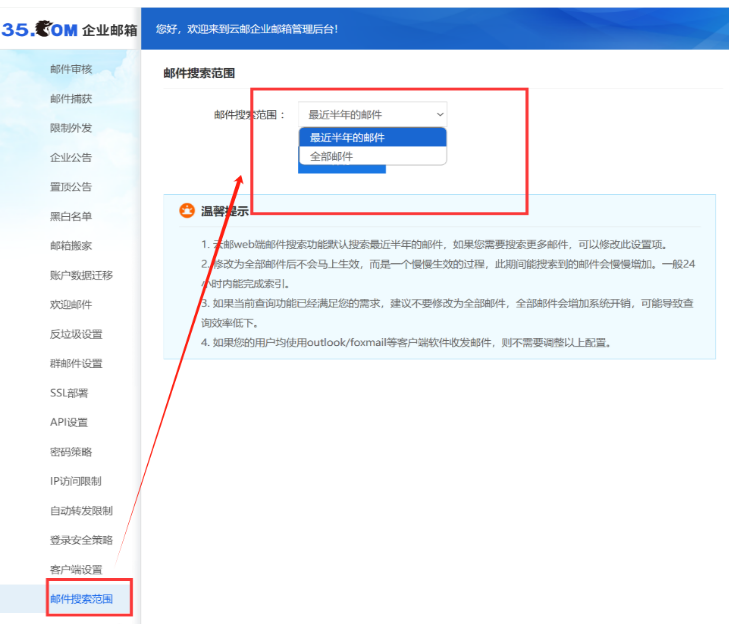Click the blue save button under dropdown
The height and width of the screenshot is (624, 729).
[342, 169]
